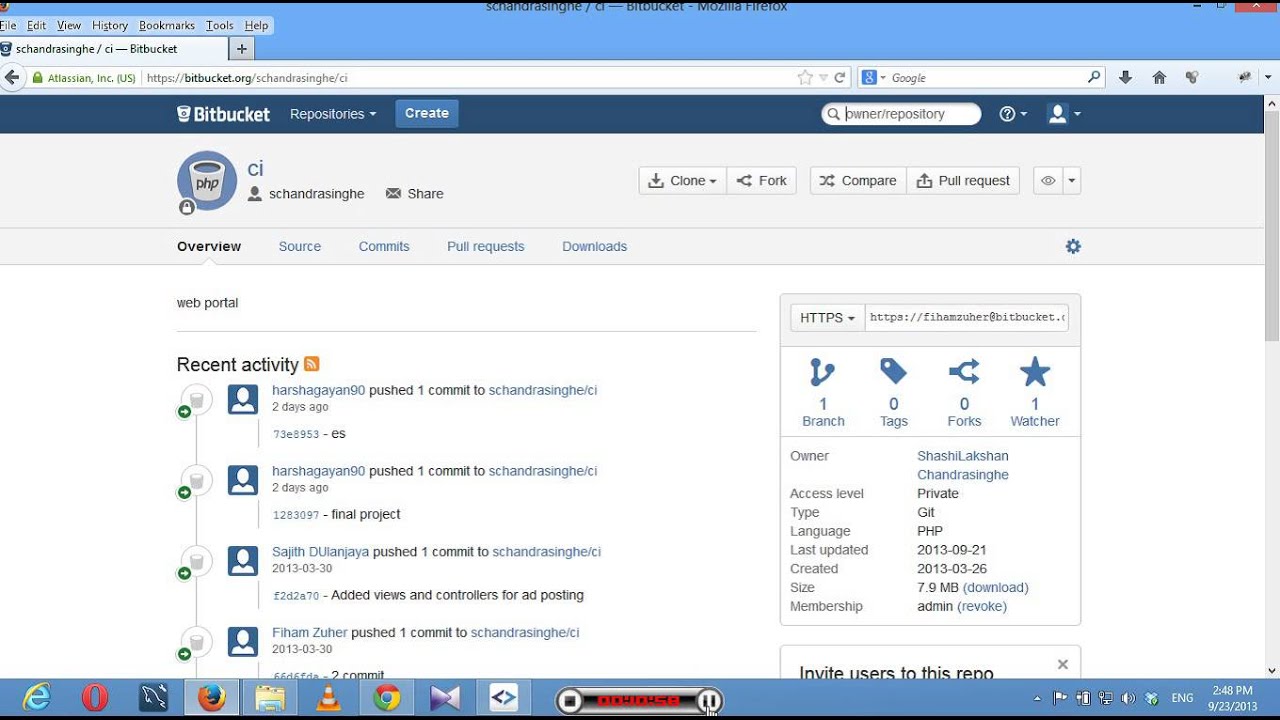Click the Bitbucket logo
Image resolution: width=1280 pixels, height=720 pixels.
(x=223, y=114)
